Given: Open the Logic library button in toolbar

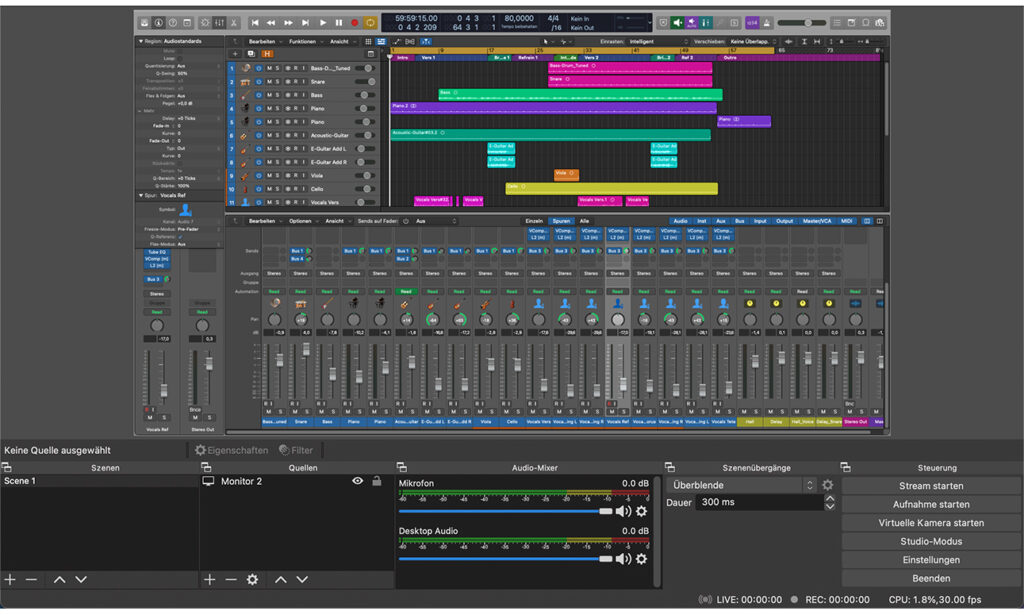Looking at the screenshot, I should click(144, 23).
